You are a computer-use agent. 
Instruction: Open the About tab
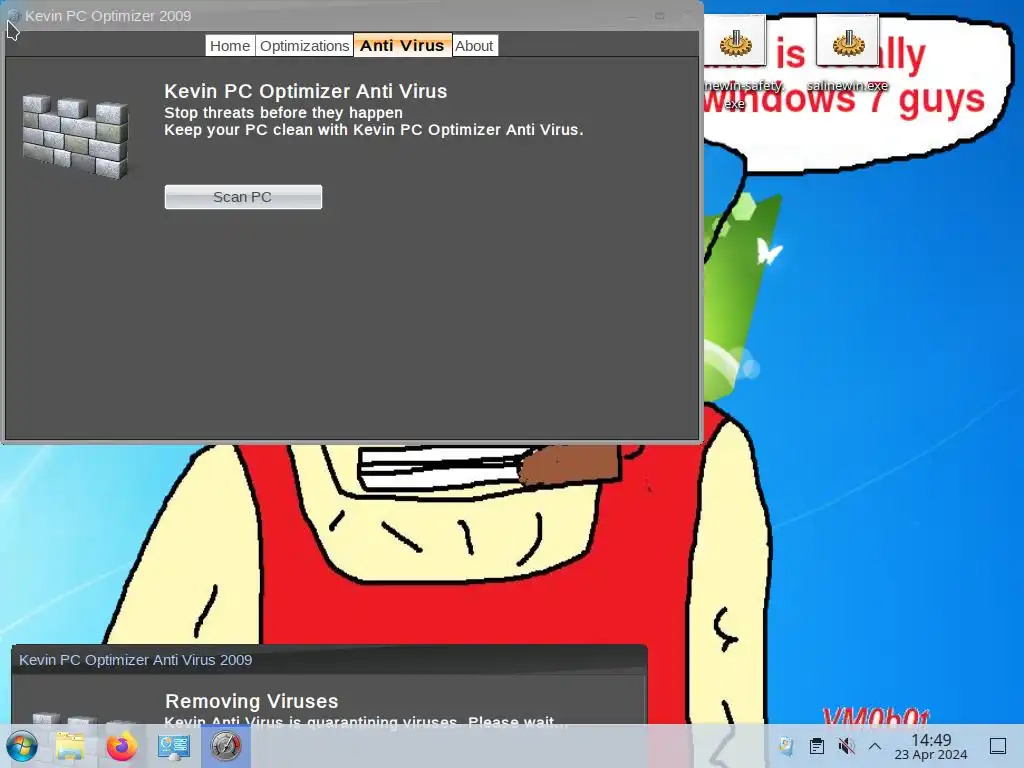tap(474, 46)
